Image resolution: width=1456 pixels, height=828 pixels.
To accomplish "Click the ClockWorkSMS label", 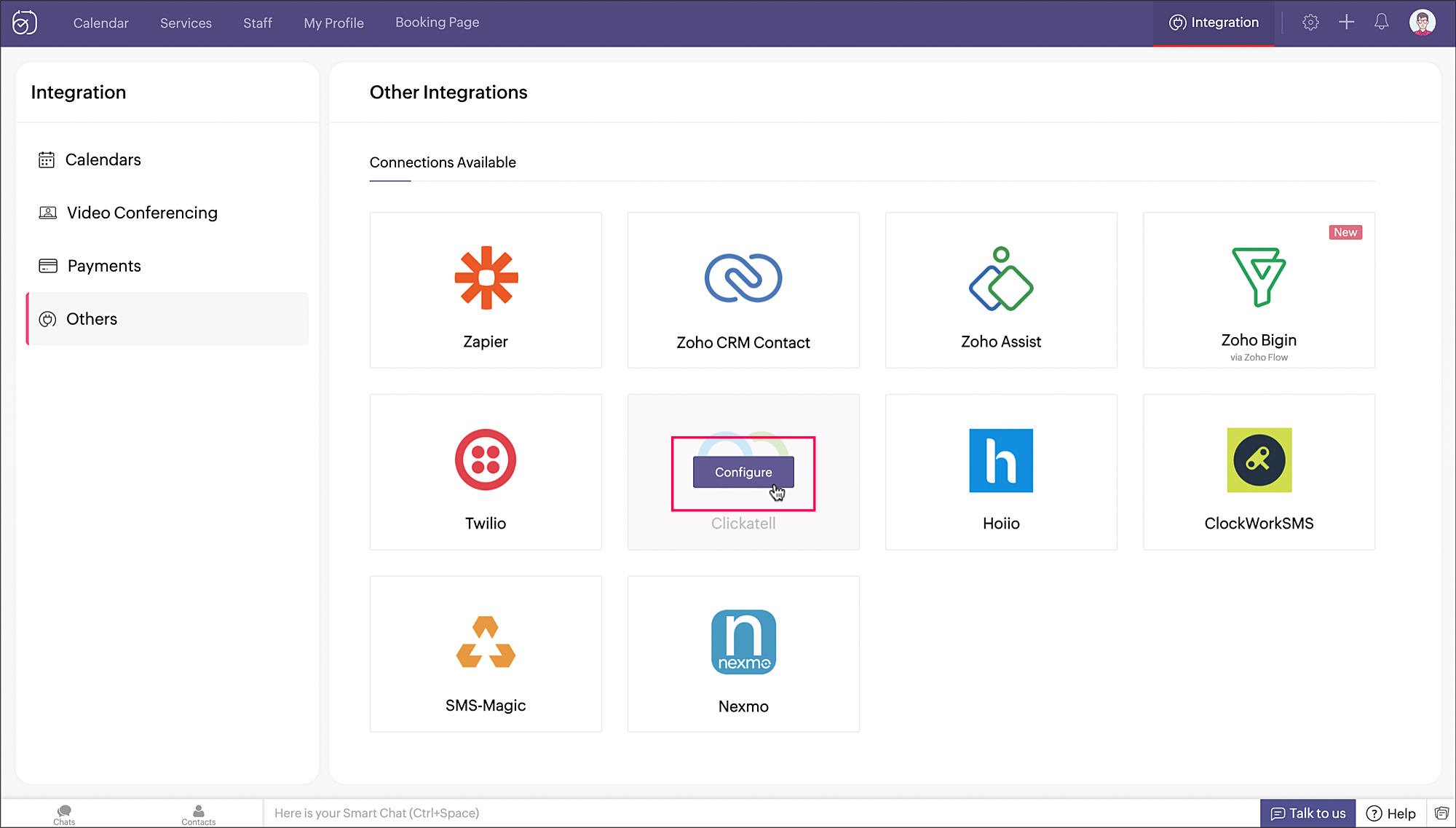I will click(x=1259, y=524).
